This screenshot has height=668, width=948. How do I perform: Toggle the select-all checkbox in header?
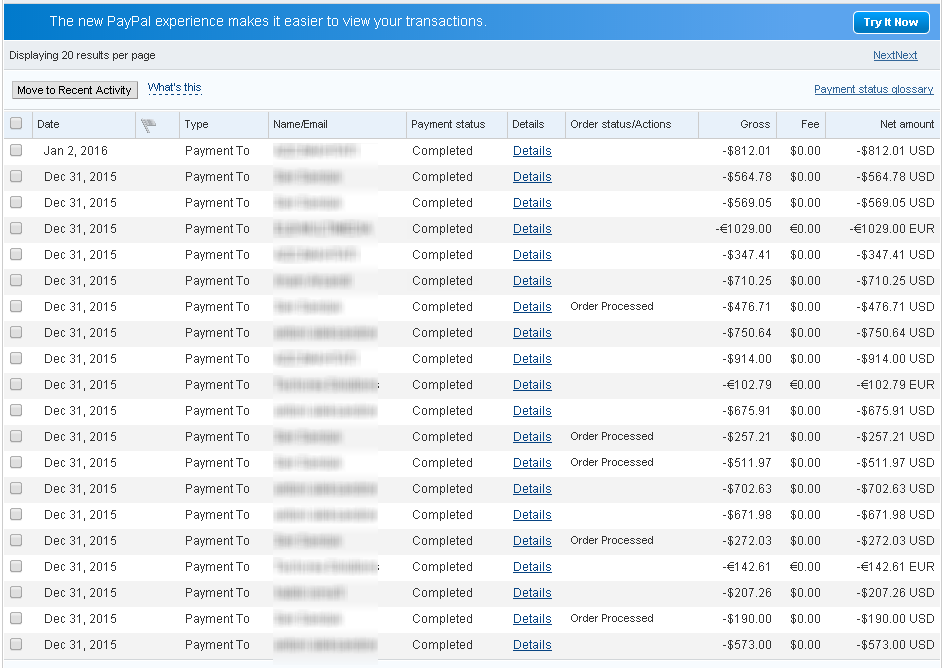[x=16, y=124]
